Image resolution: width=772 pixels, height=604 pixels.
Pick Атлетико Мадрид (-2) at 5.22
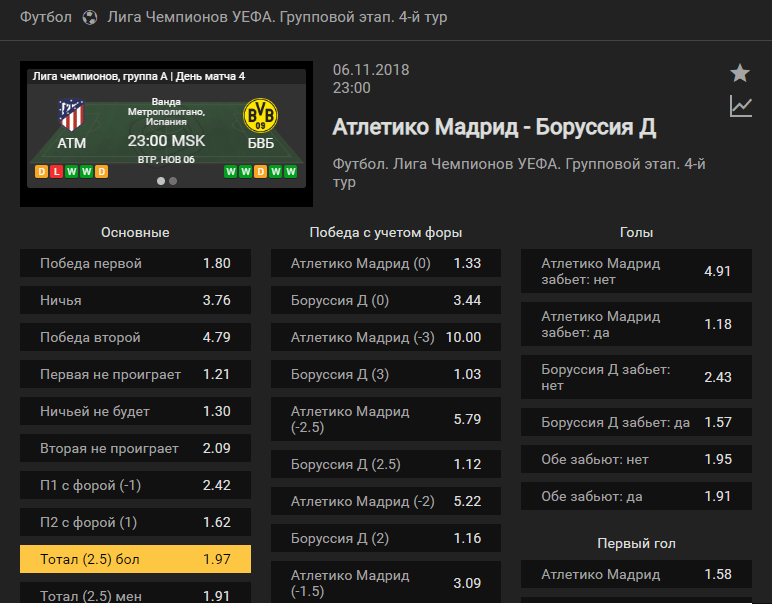386,501
